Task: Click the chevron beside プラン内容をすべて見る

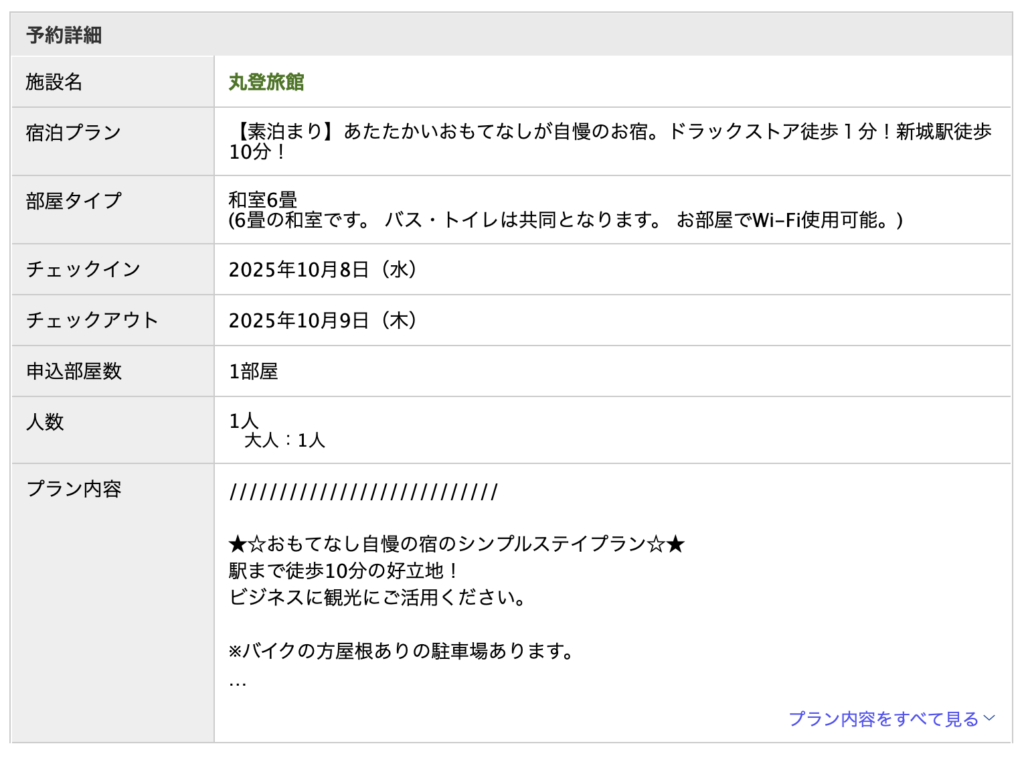Action: 990,718
